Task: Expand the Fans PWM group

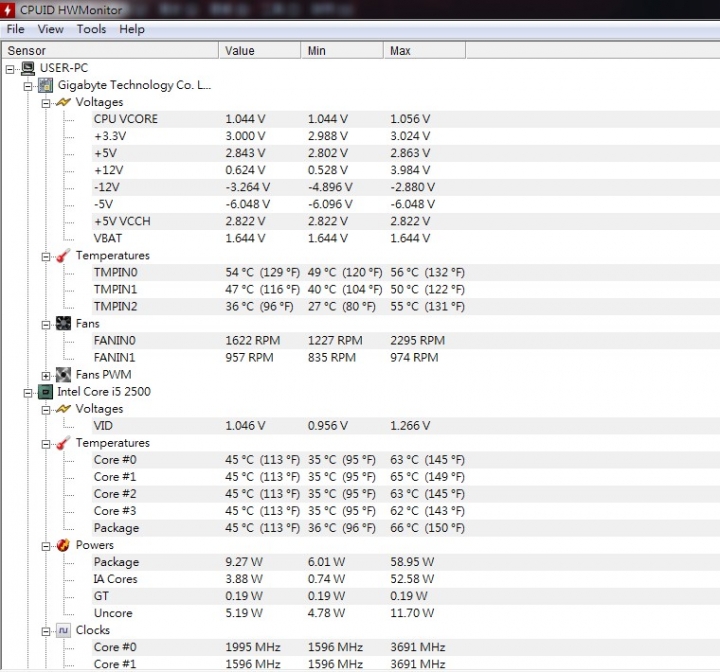Action: tap(46, 376)
